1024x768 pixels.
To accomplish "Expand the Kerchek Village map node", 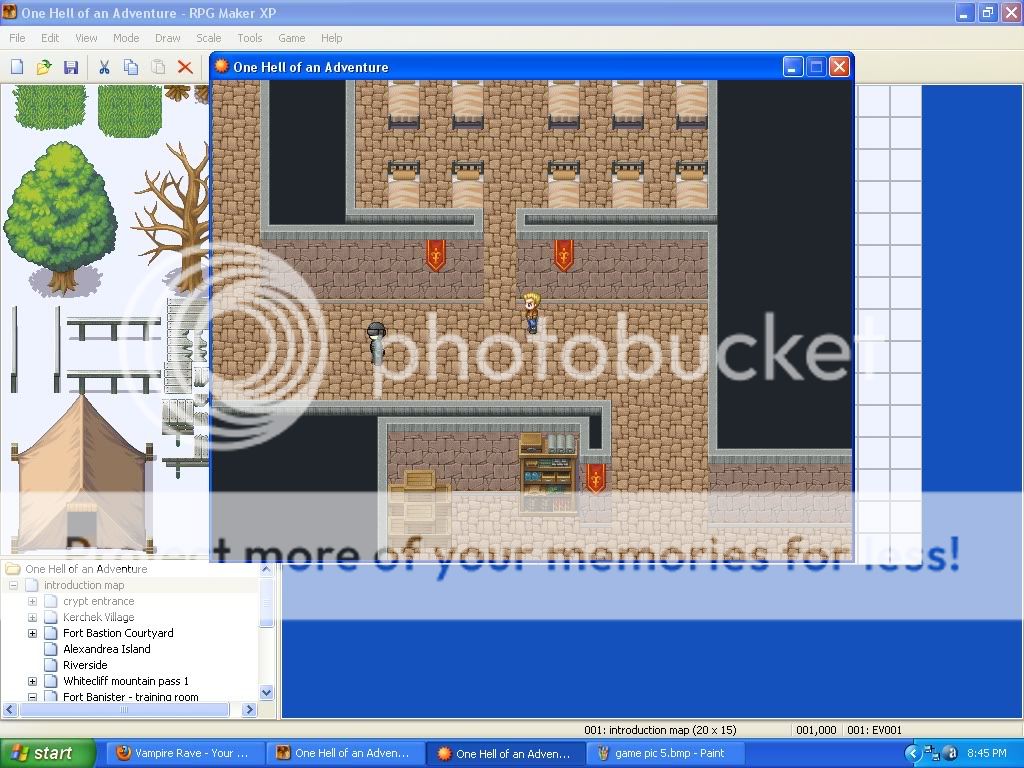I will click(32, 617).
